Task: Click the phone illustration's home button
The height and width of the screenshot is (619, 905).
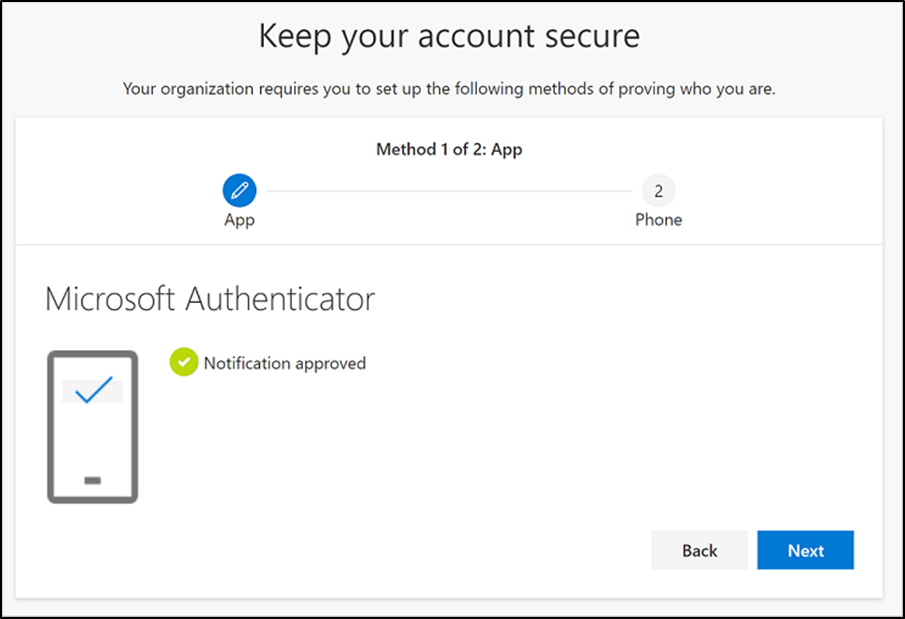Action: [x=93, y=481]
